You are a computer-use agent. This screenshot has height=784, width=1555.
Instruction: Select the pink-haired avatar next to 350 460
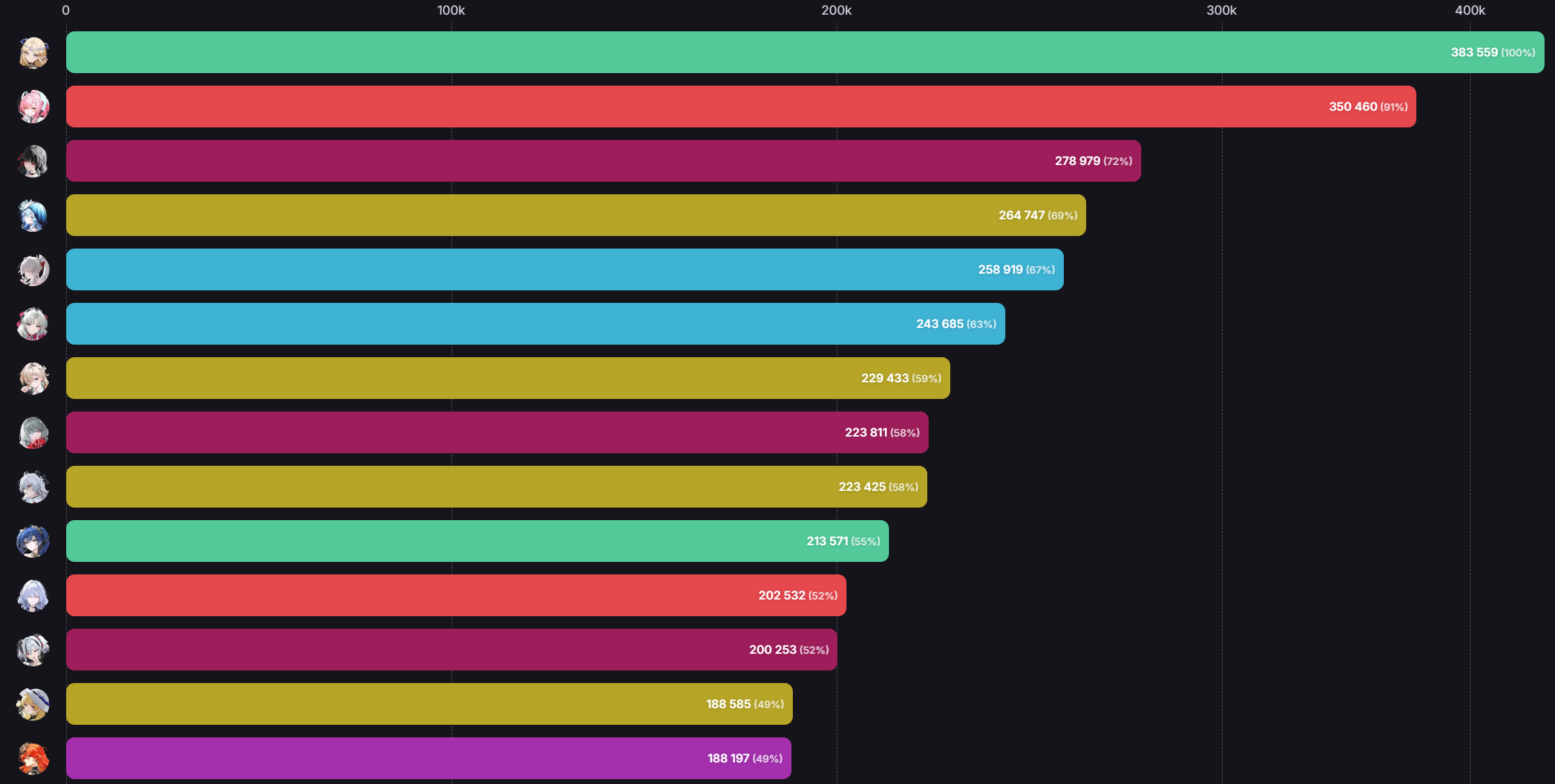(x=33, y=107)
